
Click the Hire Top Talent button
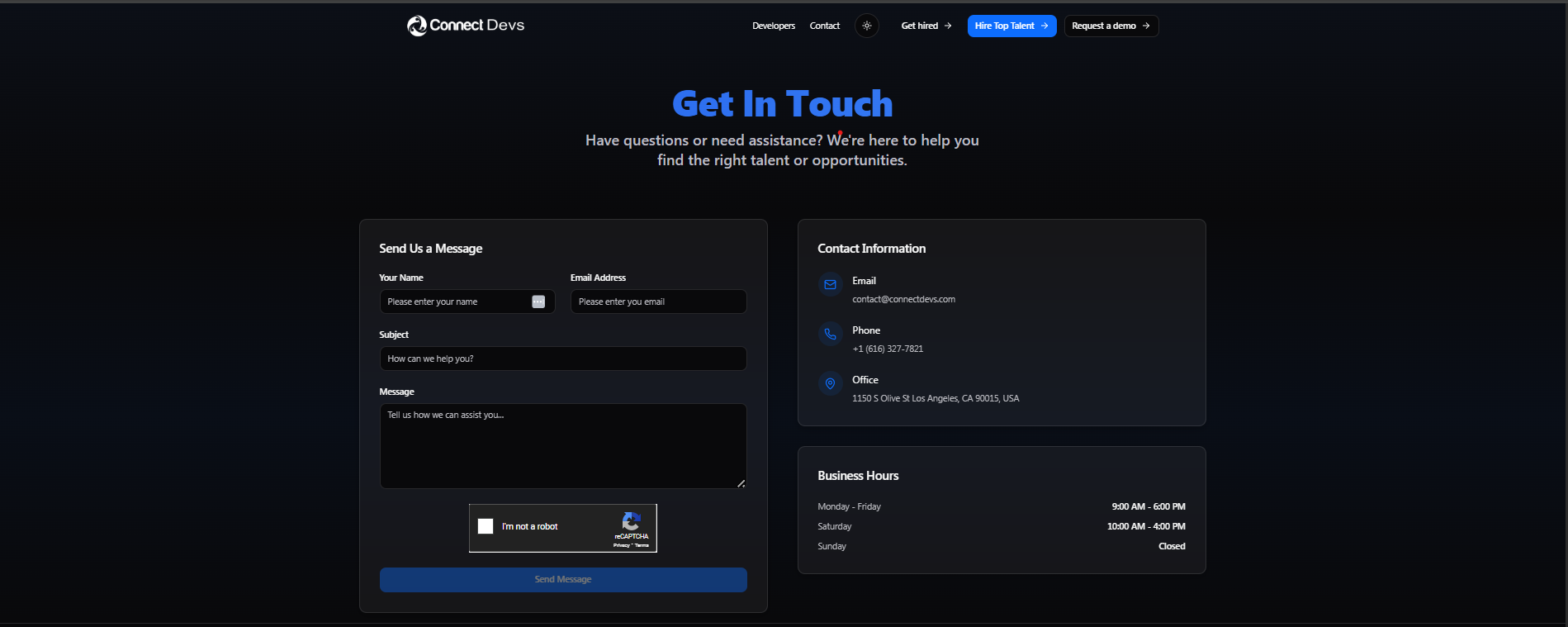1011,26
